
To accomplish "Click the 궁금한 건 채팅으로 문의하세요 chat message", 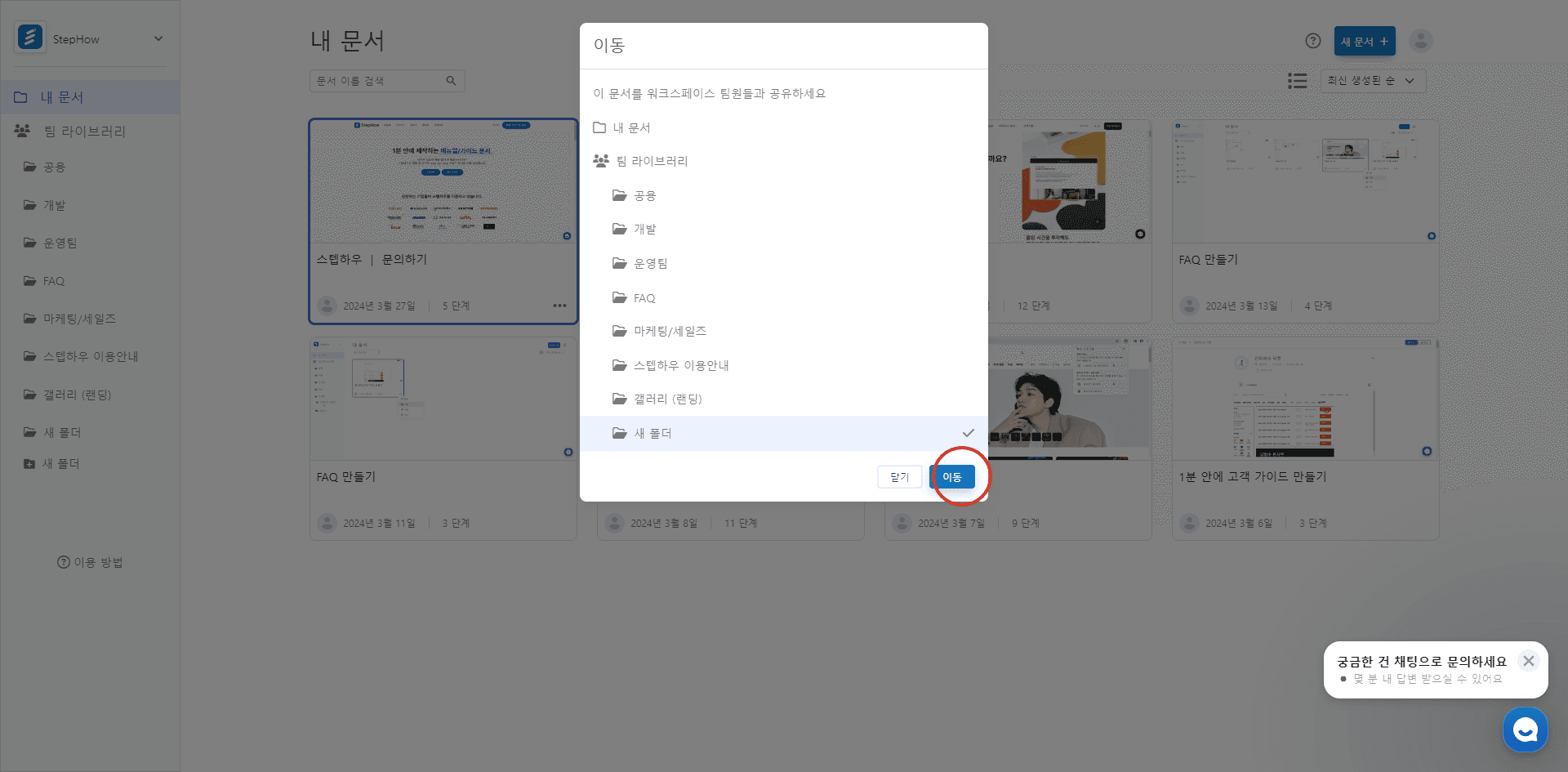I will [x=1422, y=662].
